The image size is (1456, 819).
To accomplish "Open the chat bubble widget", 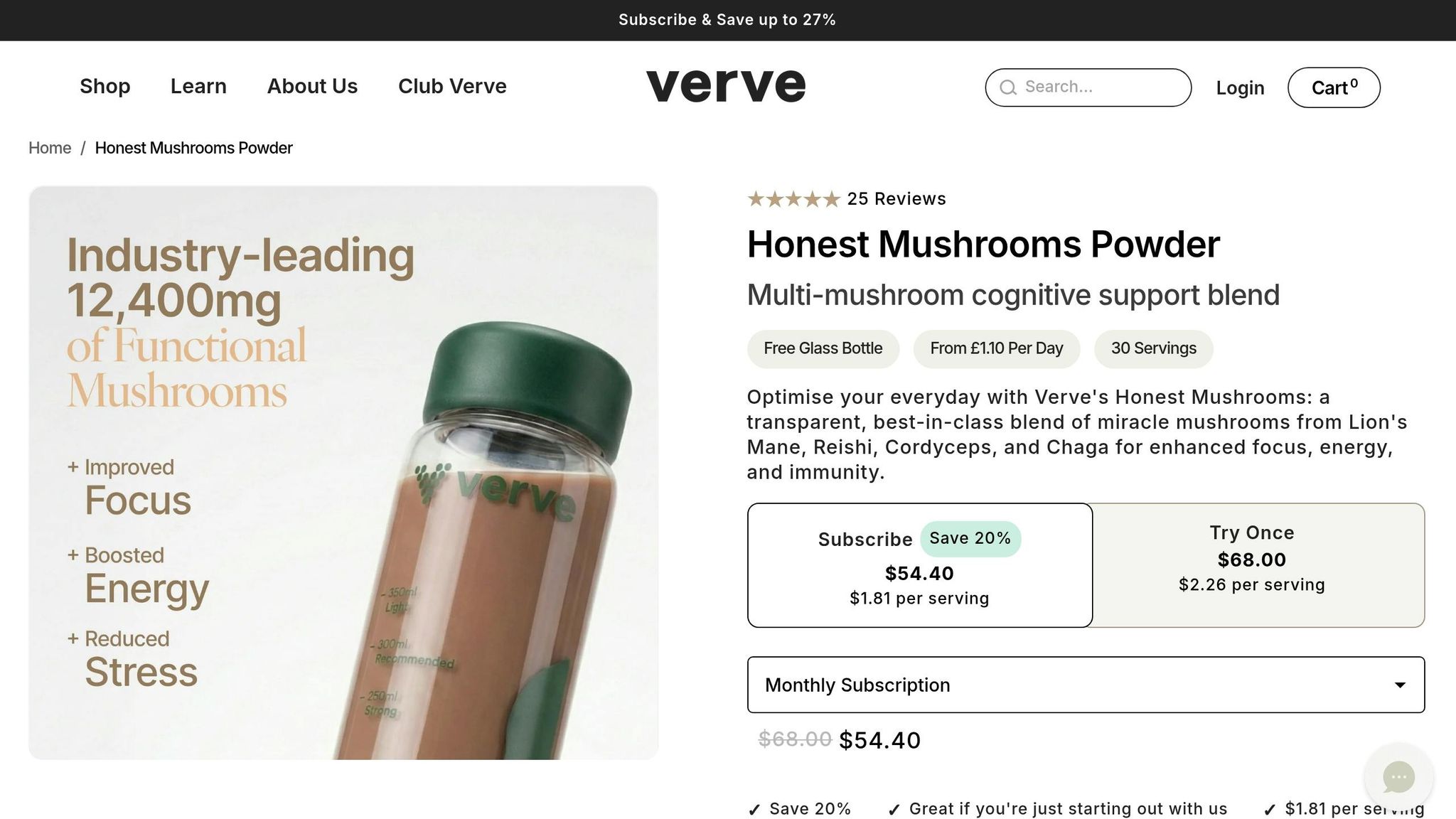I will tap(1397, 777).
